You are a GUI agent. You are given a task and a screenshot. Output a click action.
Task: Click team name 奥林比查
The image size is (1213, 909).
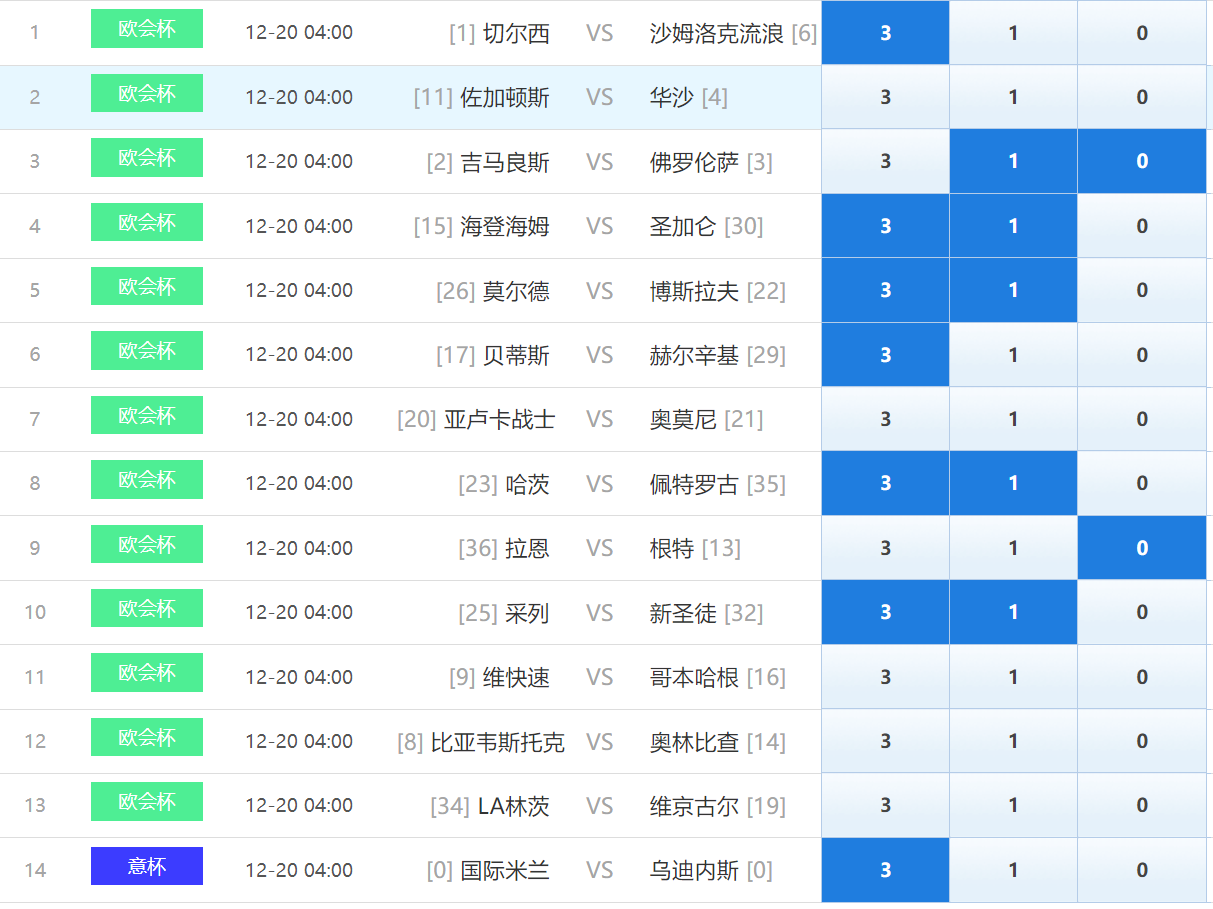click(x=695, y=742)
